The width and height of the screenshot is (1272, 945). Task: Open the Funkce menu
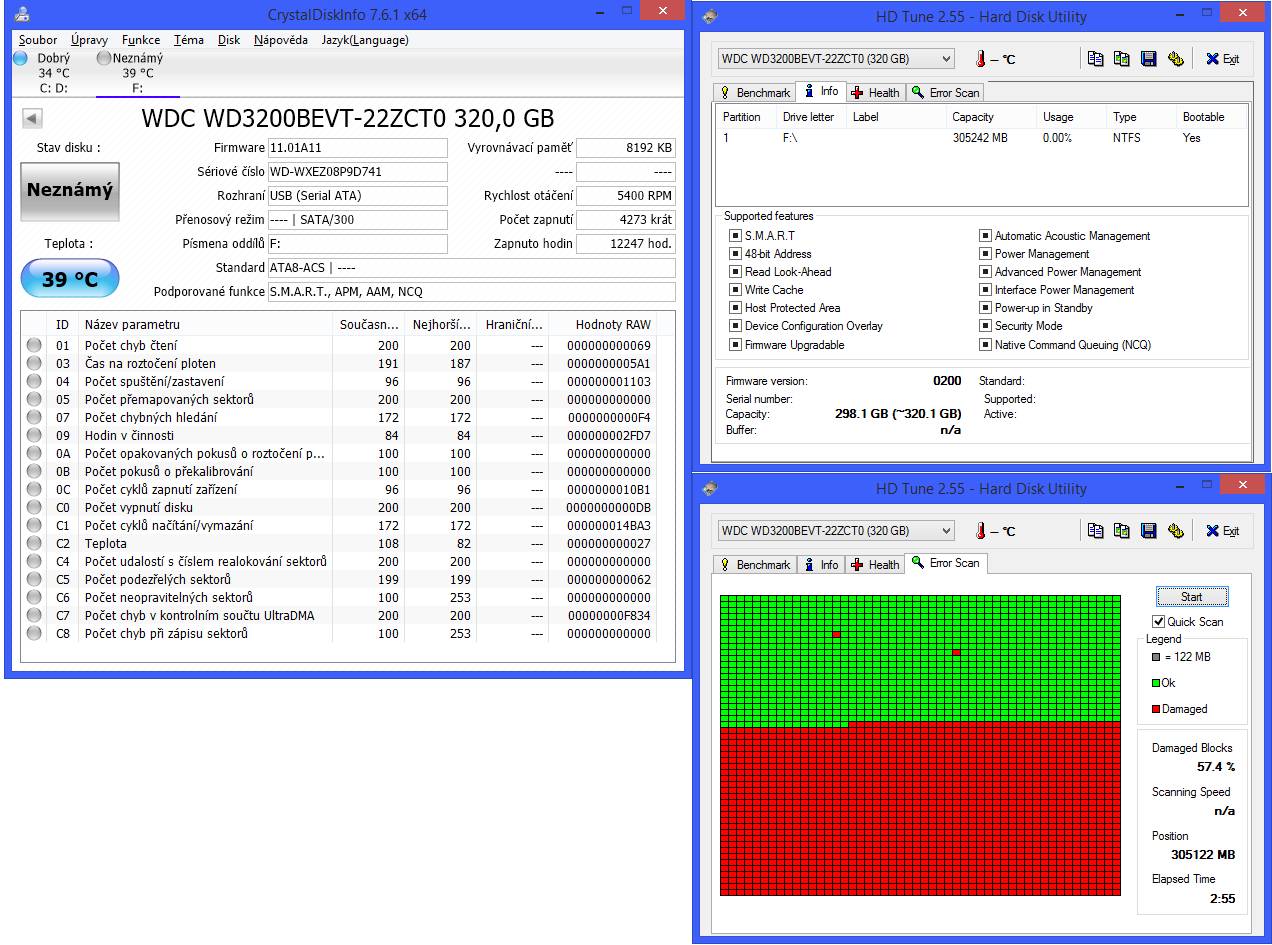click(x=141, y=40)
